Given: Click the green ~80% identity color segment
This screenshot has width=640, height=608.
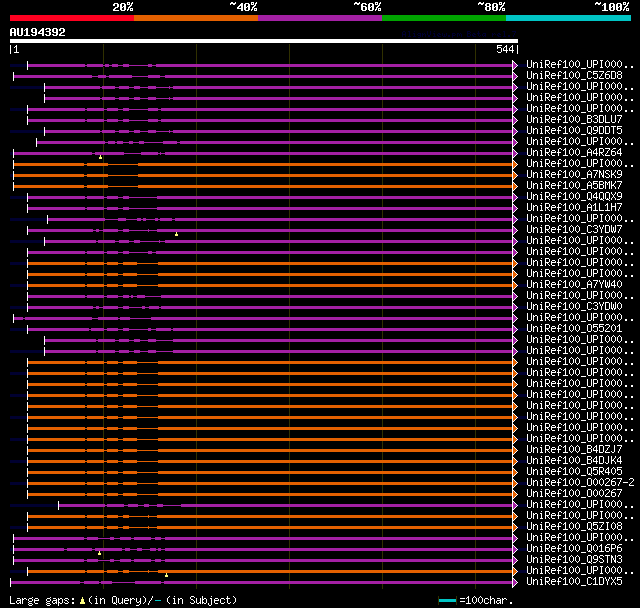Looking at the screenshot, I should tap(444, 18).
